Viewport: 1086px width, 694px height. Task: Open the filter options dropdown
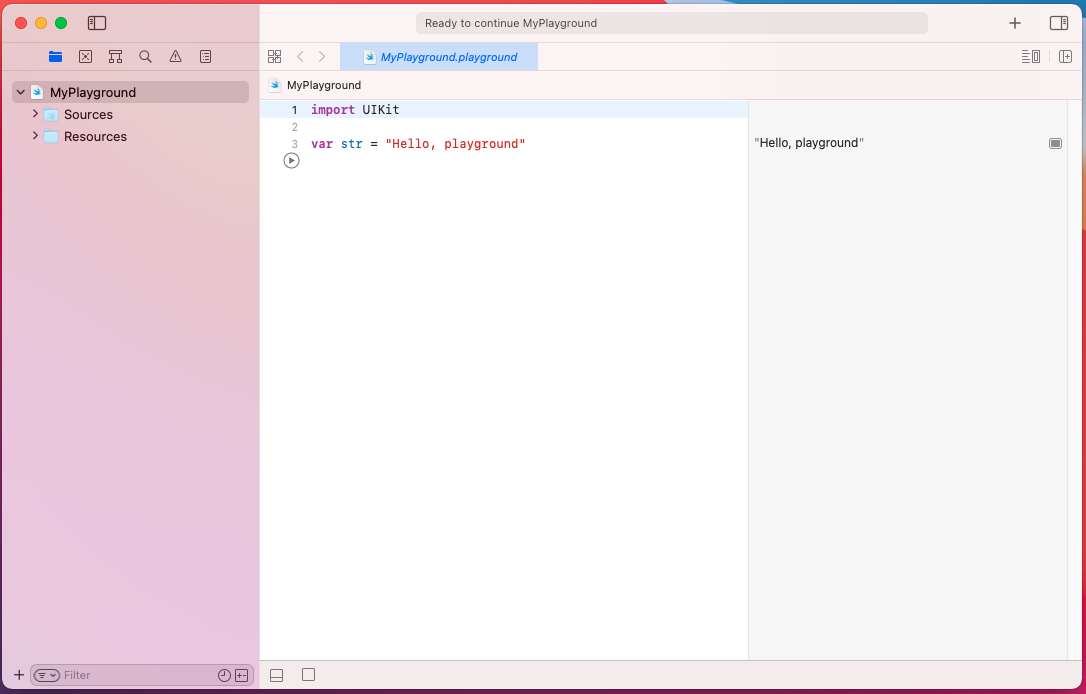tap(46, 675)
